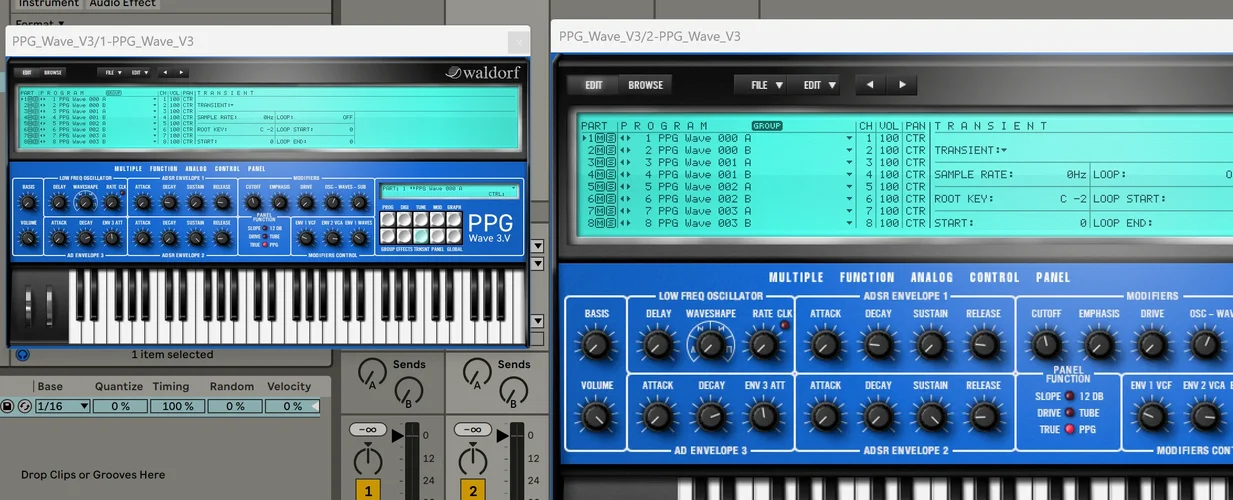Select TRNSNT panel button in left PPG window
Viewport: 1233px width, 500px height.
tap(421, 237)
